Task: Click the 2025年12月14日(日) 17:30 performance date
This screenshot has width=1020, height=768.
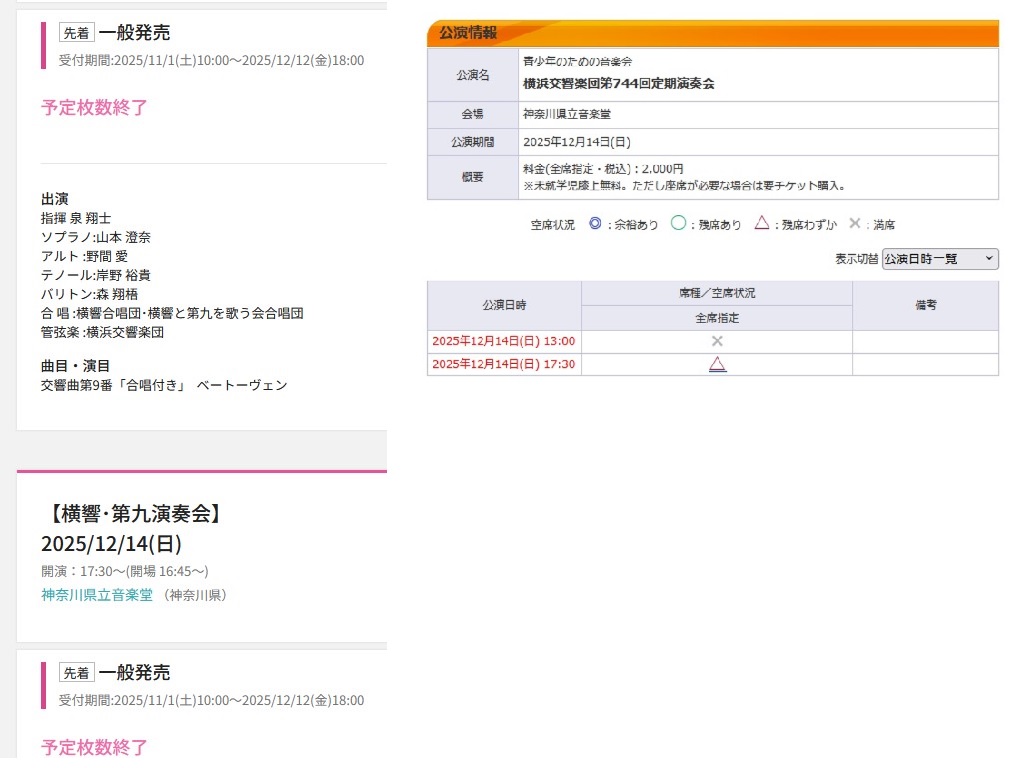Action: coord(503,364)
